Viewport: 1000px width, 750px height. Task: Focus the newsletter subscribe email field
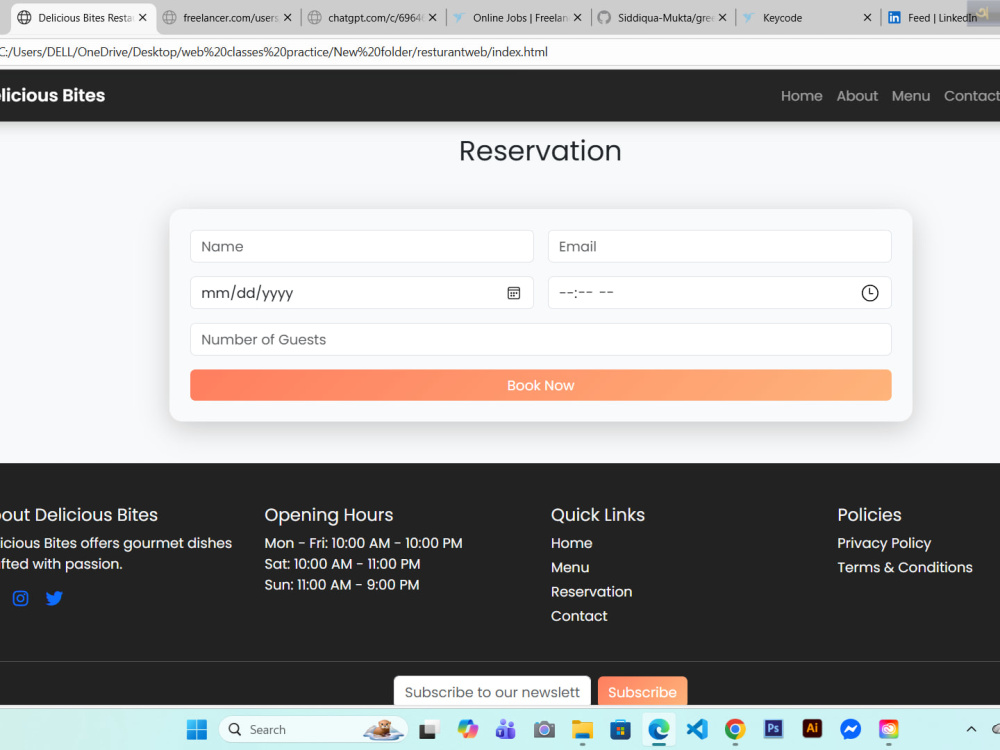(x=492, y=691)
